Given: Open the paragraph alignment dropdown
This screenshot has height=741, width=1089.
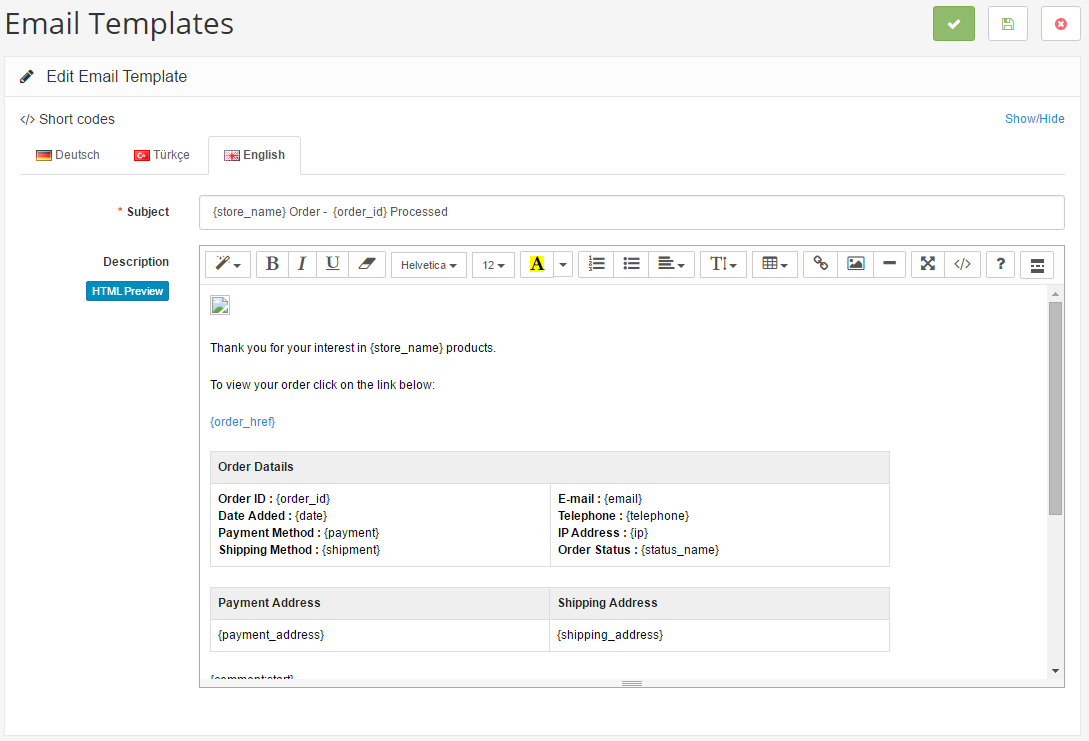Looking at the screenshot, I should point(671,265).
